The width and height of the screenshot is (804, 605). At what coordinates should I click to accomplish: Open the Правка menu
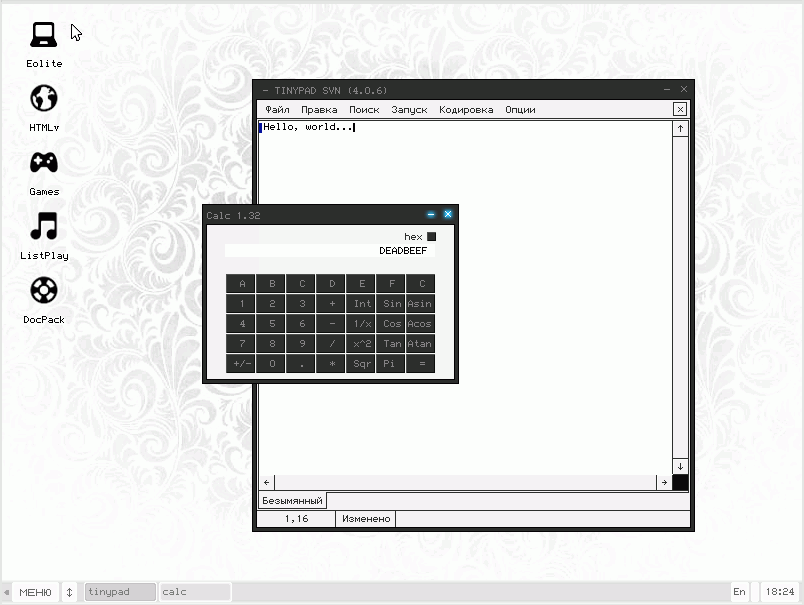point(319,110)
